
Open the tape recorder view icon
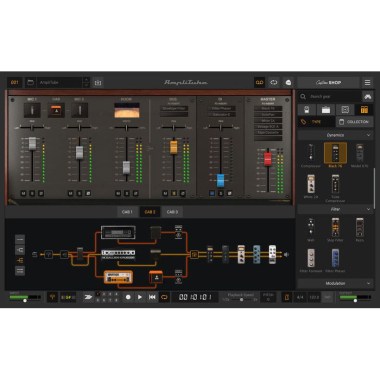click(x=259, y=82)
